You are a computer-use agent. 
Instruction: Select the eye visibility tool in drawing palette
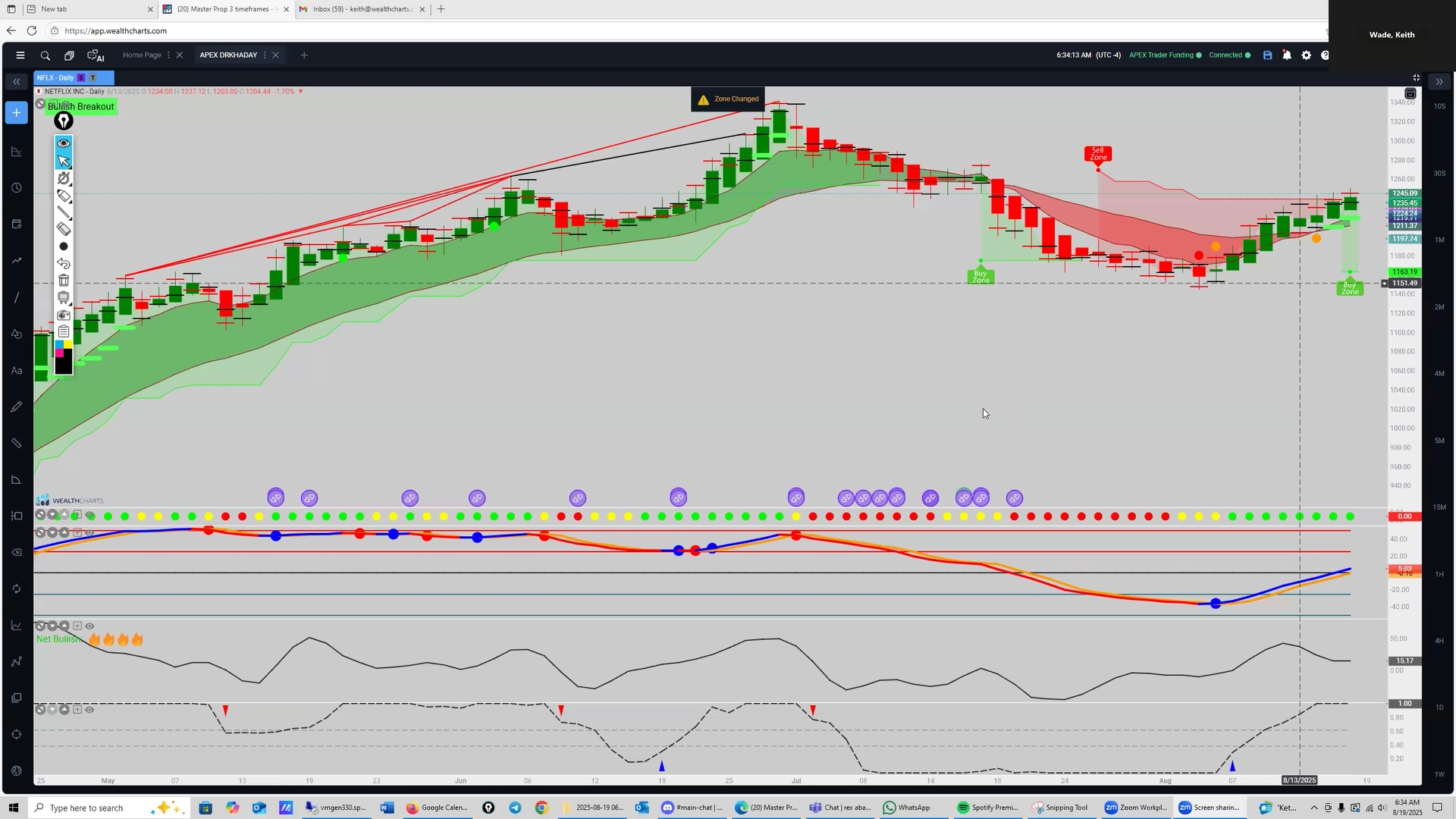[64, 143]
